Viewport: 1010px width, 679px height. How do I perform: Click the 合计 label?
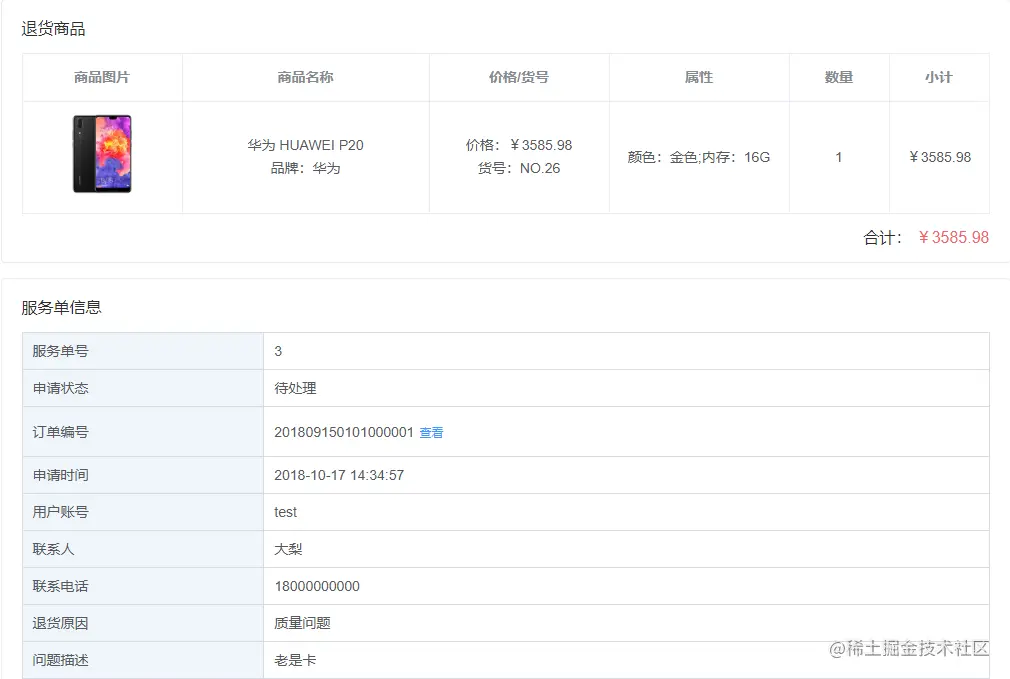click(x=882, y=238)
